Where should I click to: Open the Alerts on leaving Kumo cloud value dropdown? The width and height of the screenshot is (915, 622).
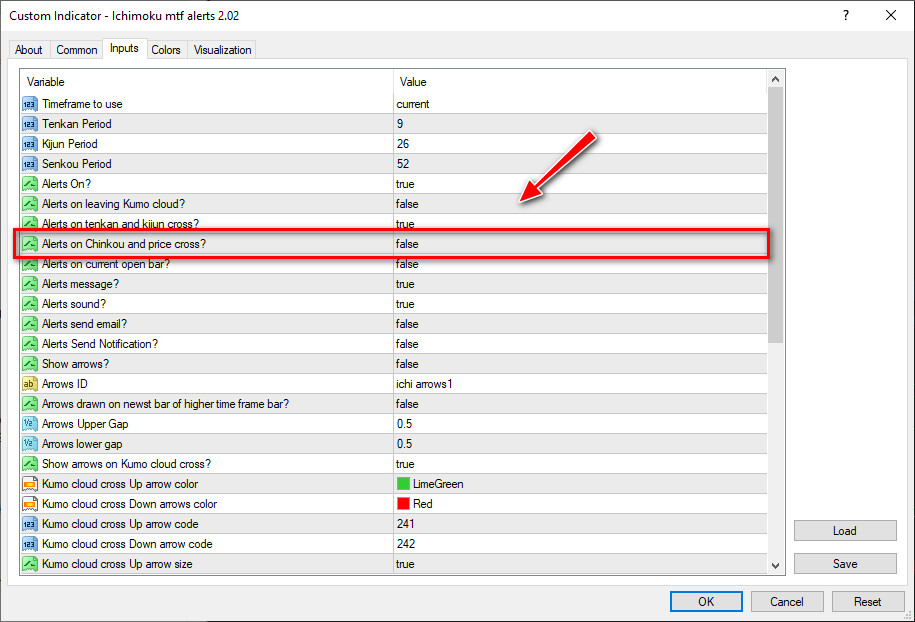coord(580,204)
